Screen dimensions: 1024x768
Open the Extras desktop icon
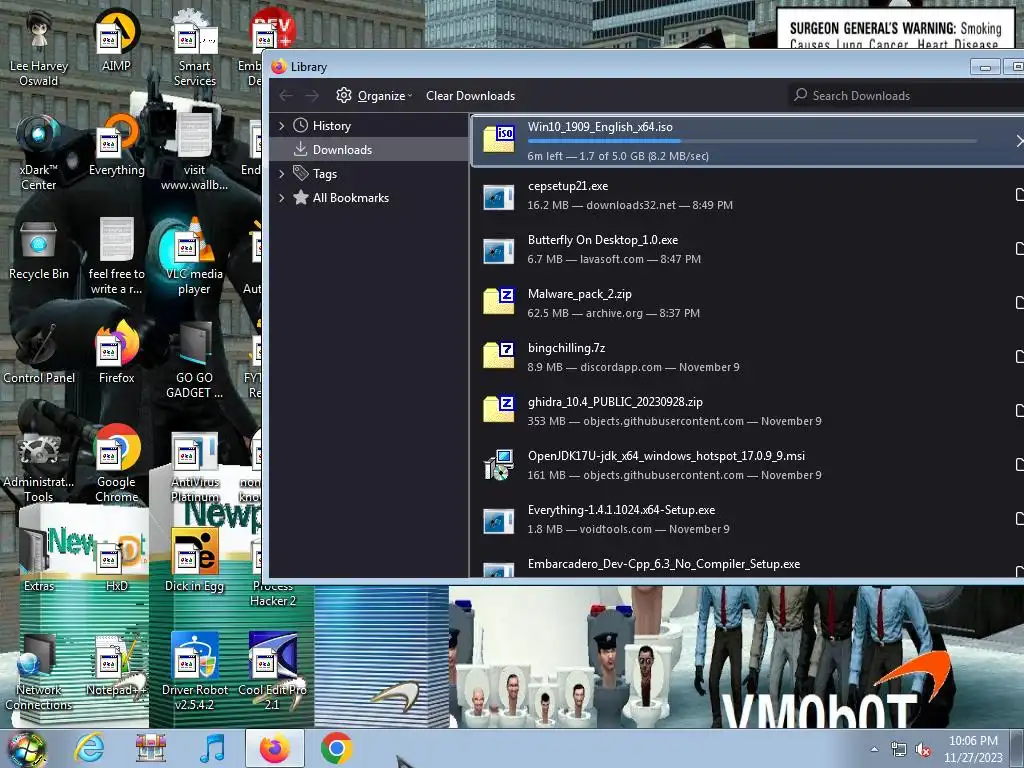click(x=39, y=562)
